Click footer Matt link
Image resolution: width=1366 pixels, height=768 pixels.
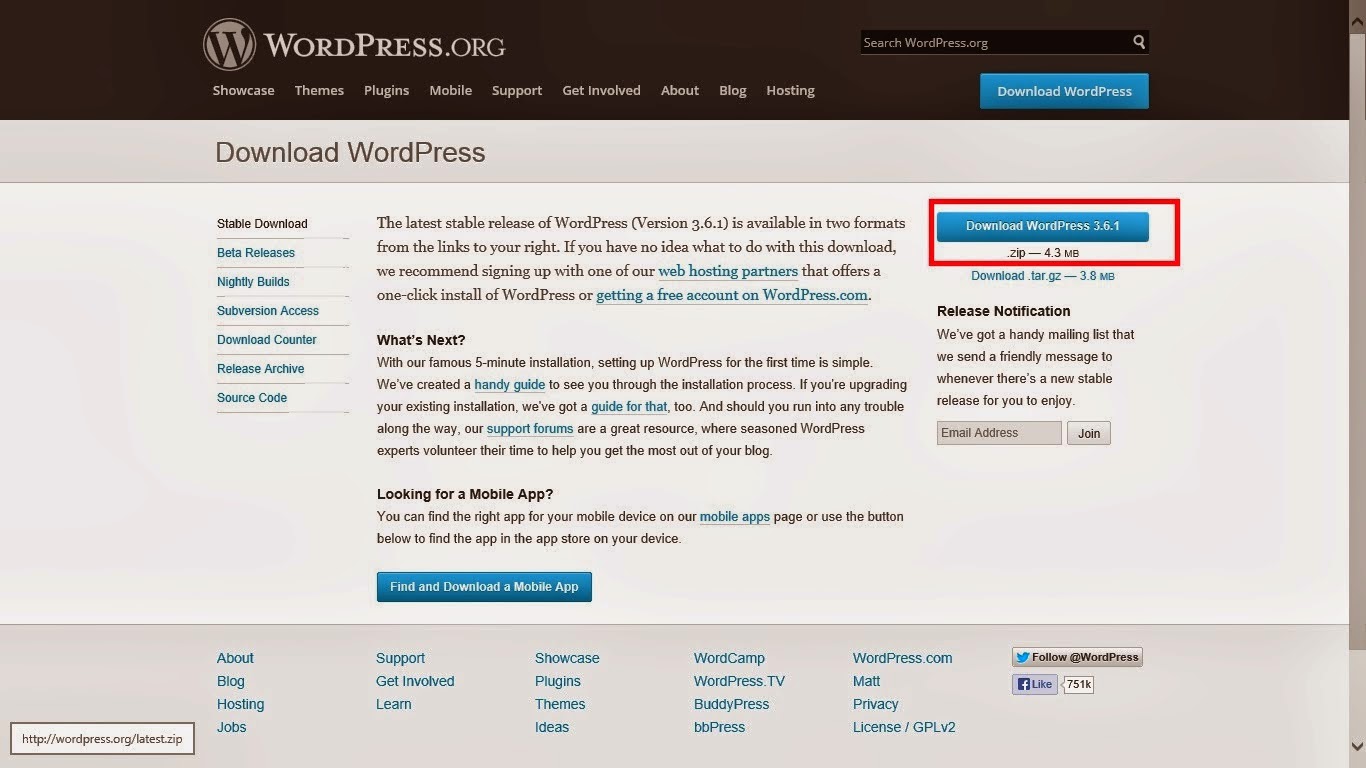coord(867,681)
